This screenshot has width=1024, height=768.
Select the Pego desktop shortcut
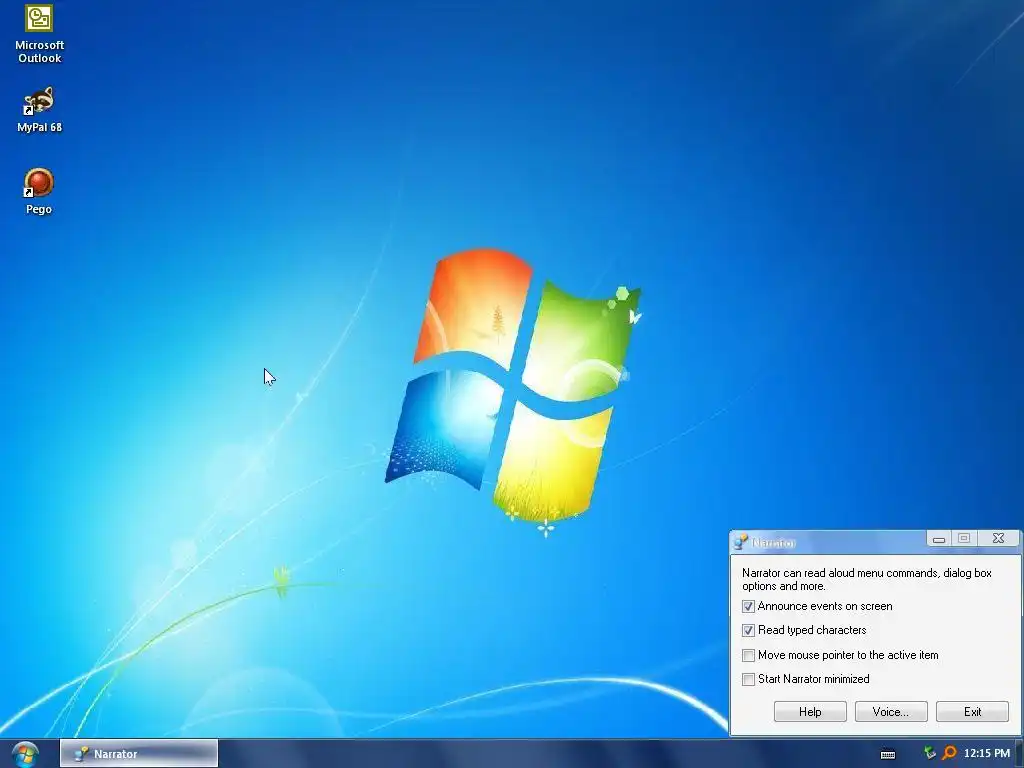(x=39, y=191)
